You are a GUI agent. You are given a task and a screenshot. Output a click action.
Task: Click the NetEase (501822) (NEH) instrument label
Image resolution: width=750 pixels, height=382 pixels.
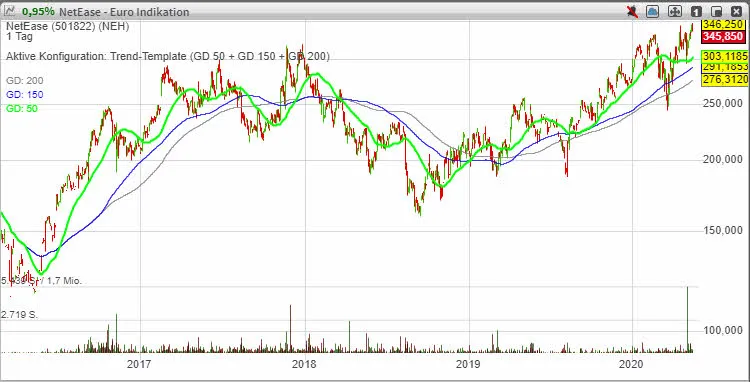pyautogui.click(x=67, y=27)
